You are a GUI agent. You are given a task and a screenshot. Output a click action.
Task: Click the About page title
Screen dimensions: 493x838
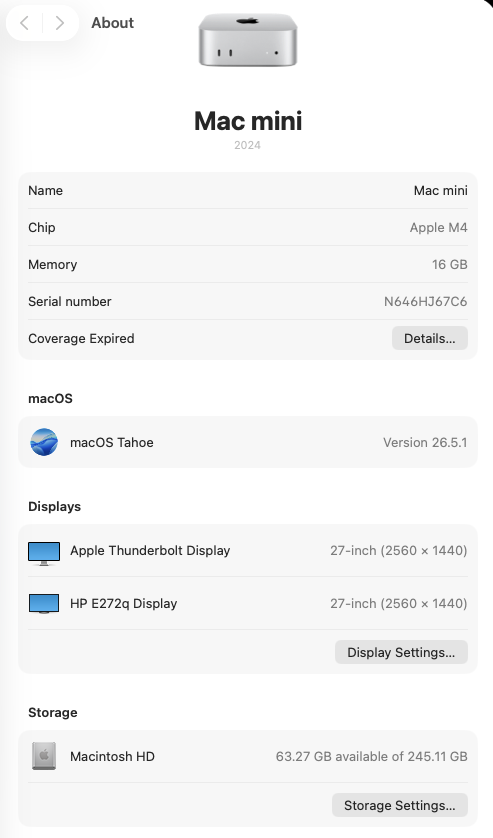coord(112,23)
